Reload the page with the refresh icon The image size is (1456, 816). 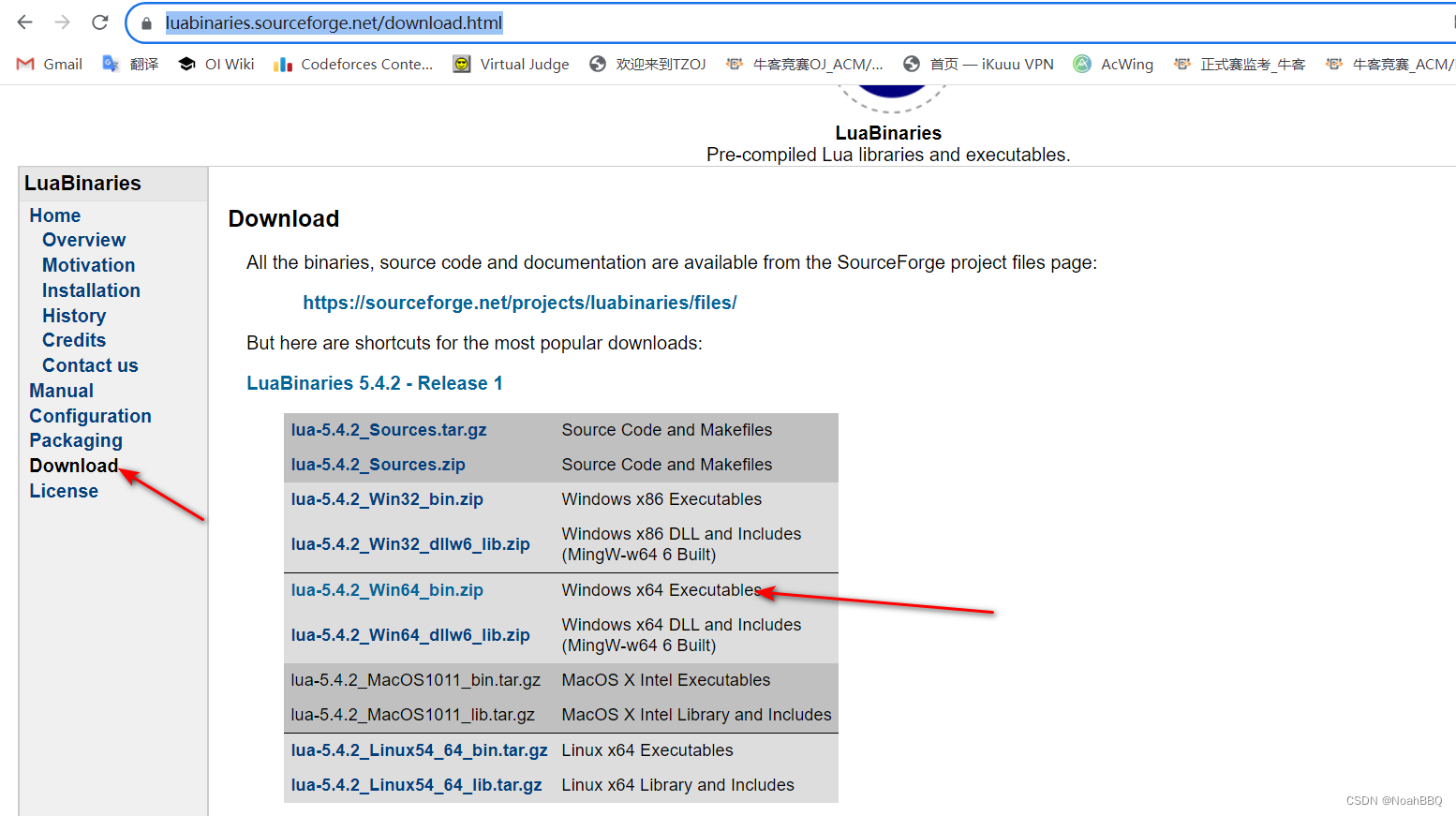tap(100, 22)
